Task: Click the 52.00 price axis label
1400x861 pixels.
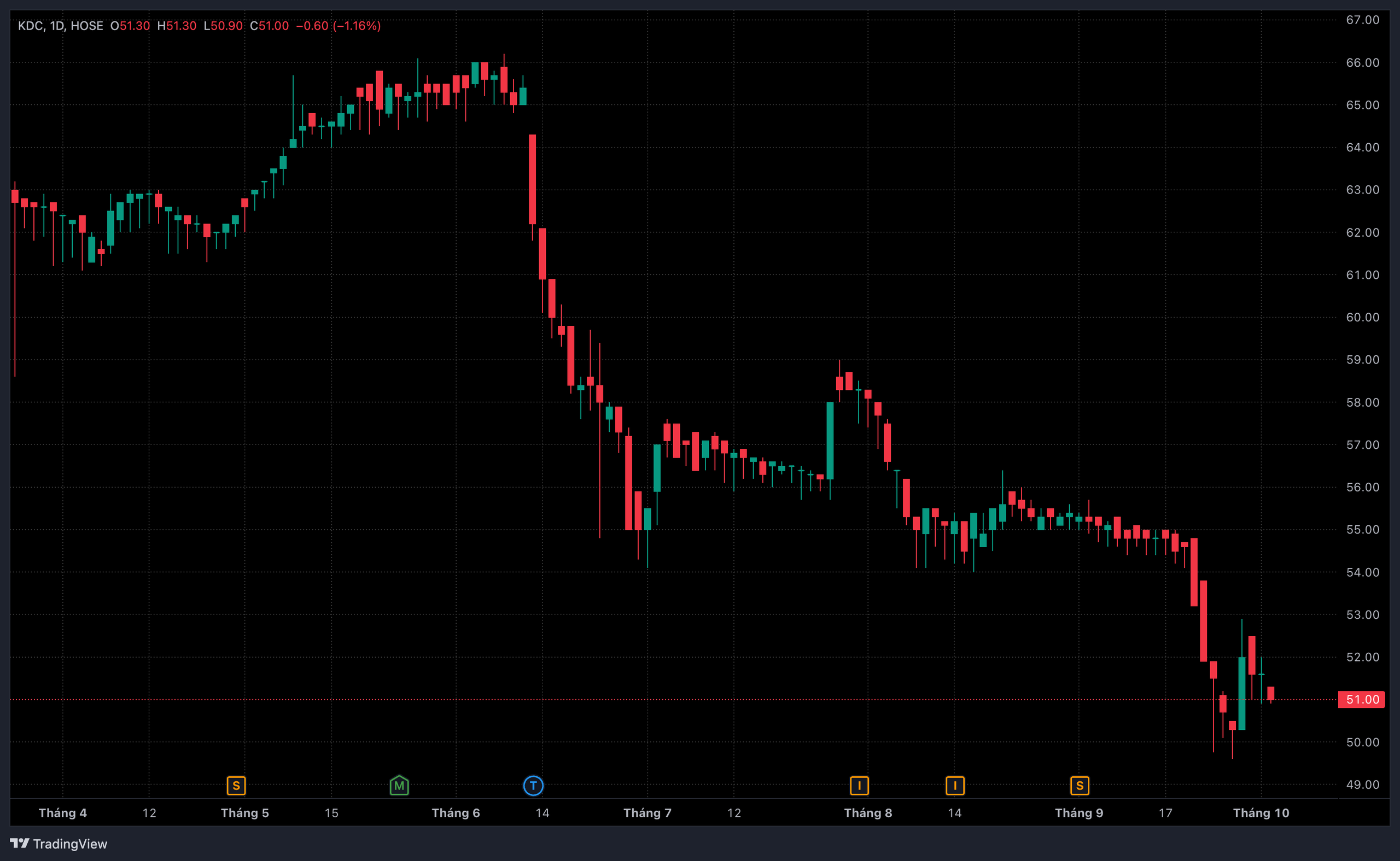Action: [x=1362, y=657]
